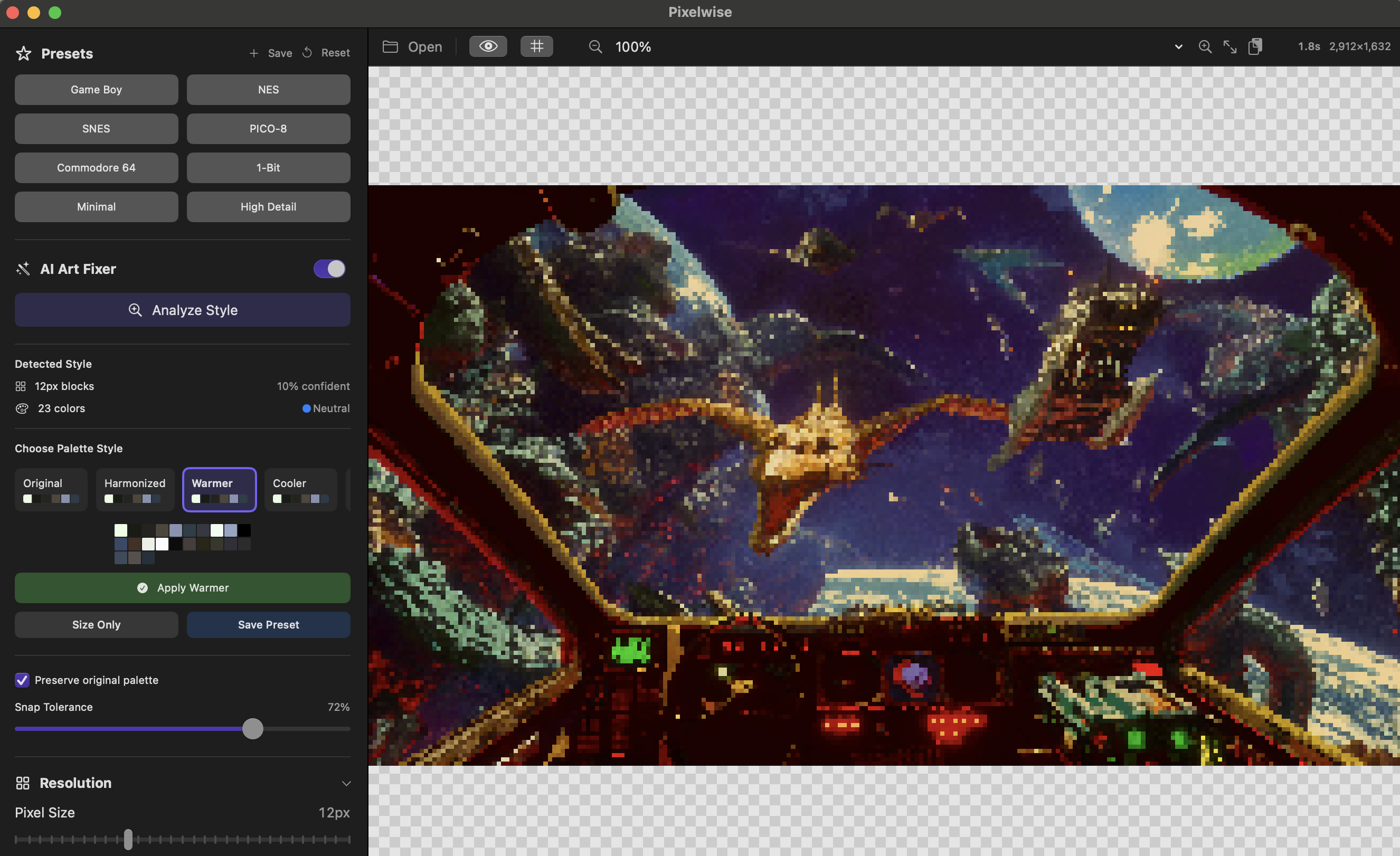Click the Pixel Size slider thumb
This screenshot has height=856, width=1400.
(128, 839)
